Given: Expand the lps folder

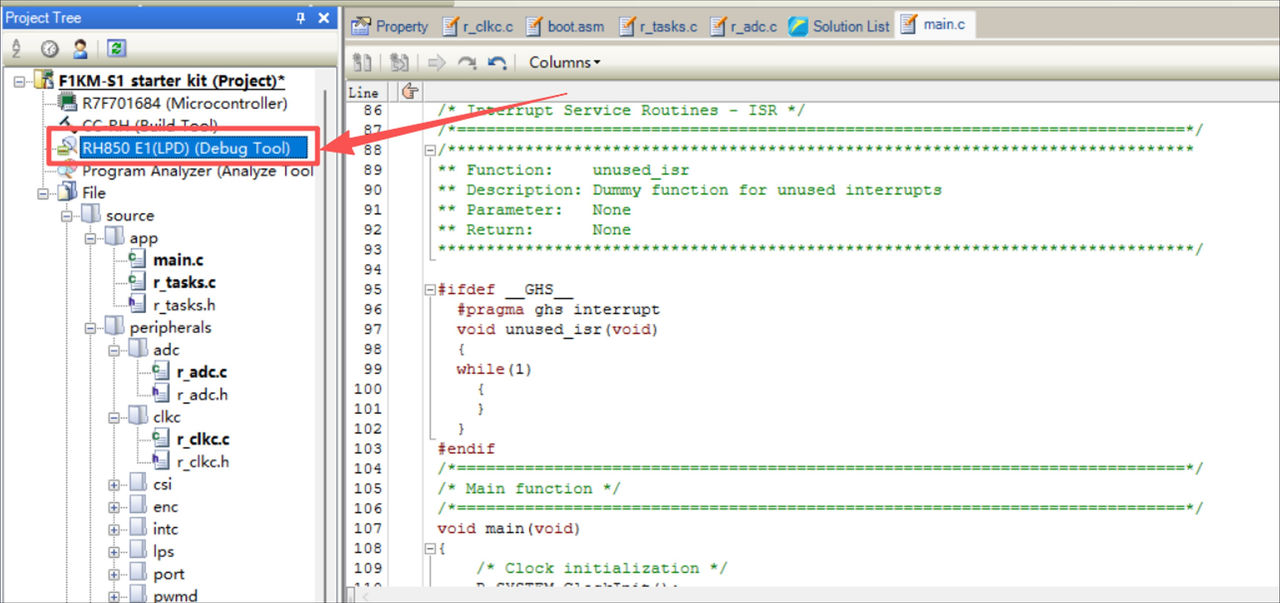Looking at the screenshot, I should 115,551.
